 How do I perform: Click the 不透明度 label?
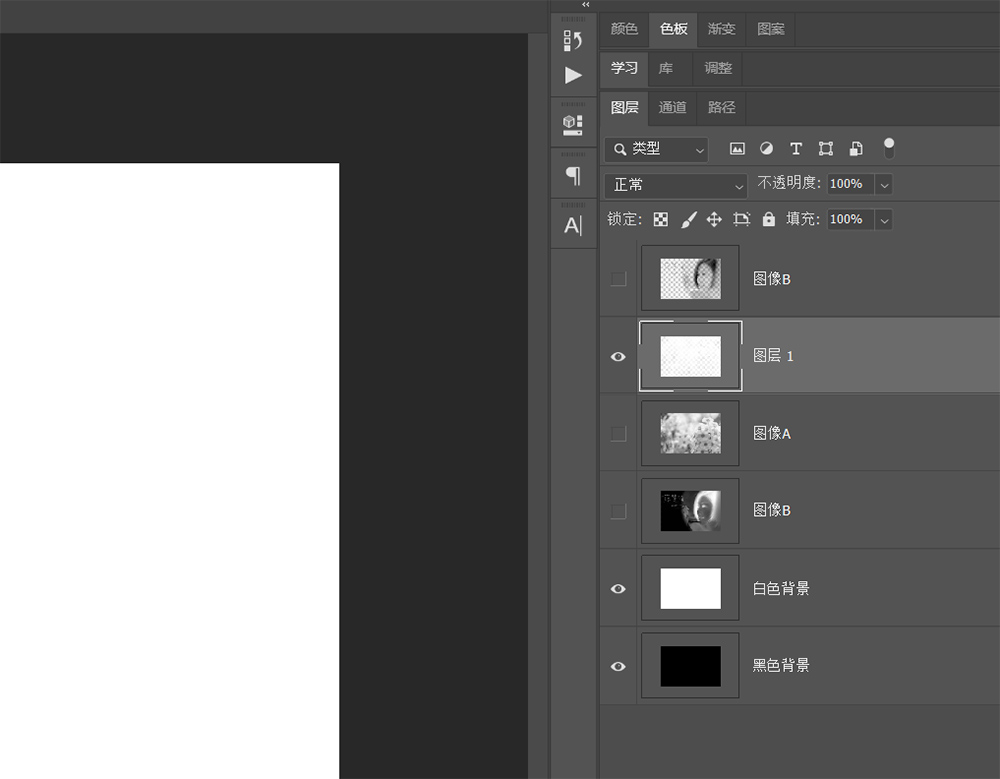(788, 183)
